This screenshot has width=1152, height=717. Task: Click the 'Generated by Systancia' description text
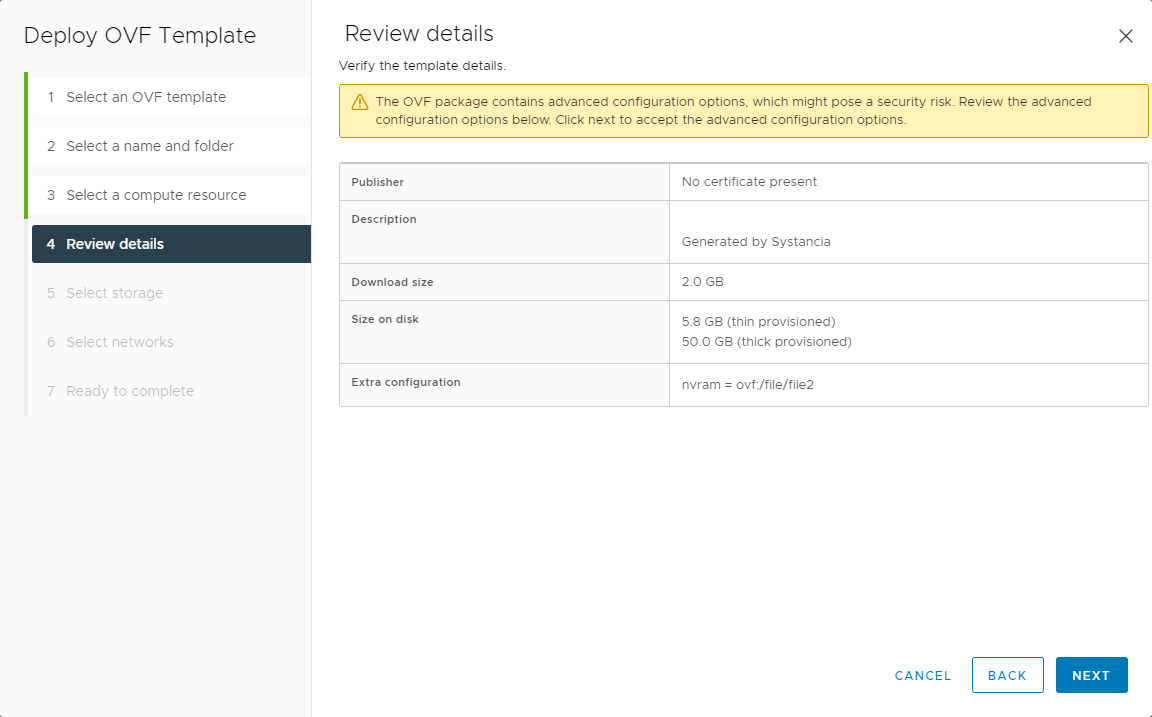tap(756, 241)
